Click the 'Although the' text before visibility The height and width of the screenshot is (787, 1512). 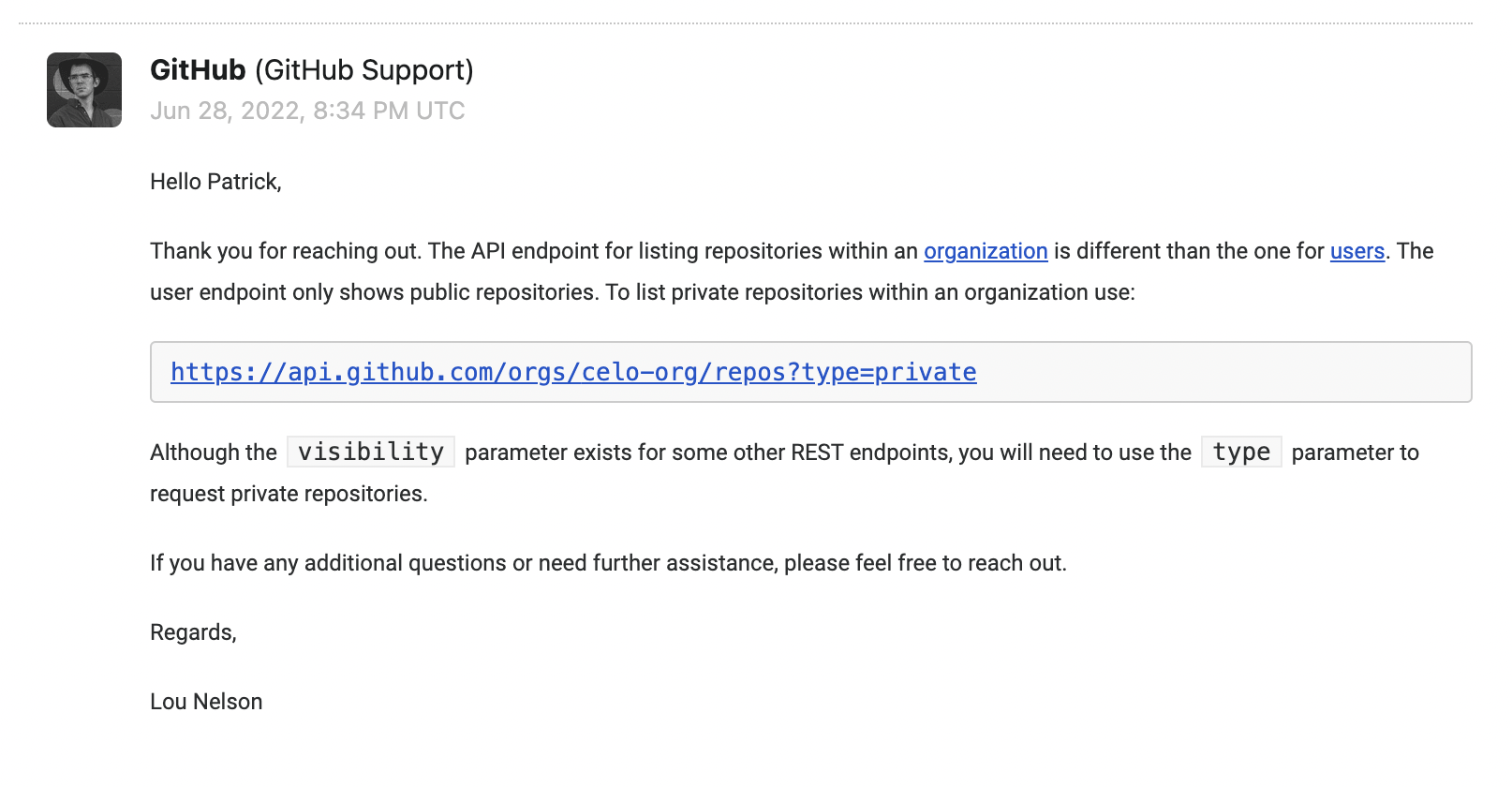click(x=214, y=453)
